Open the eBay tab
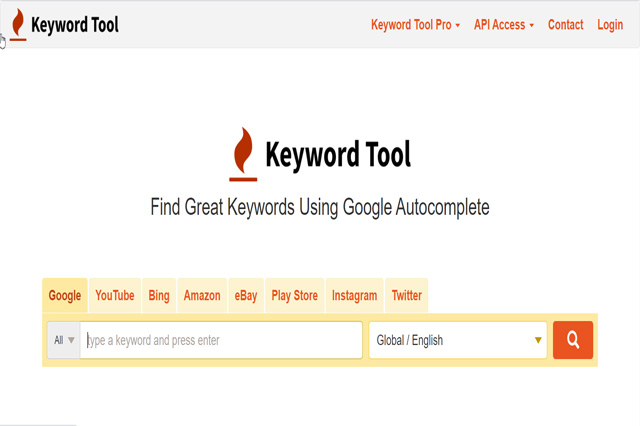The image size is (640, 426). coord(246,296)
